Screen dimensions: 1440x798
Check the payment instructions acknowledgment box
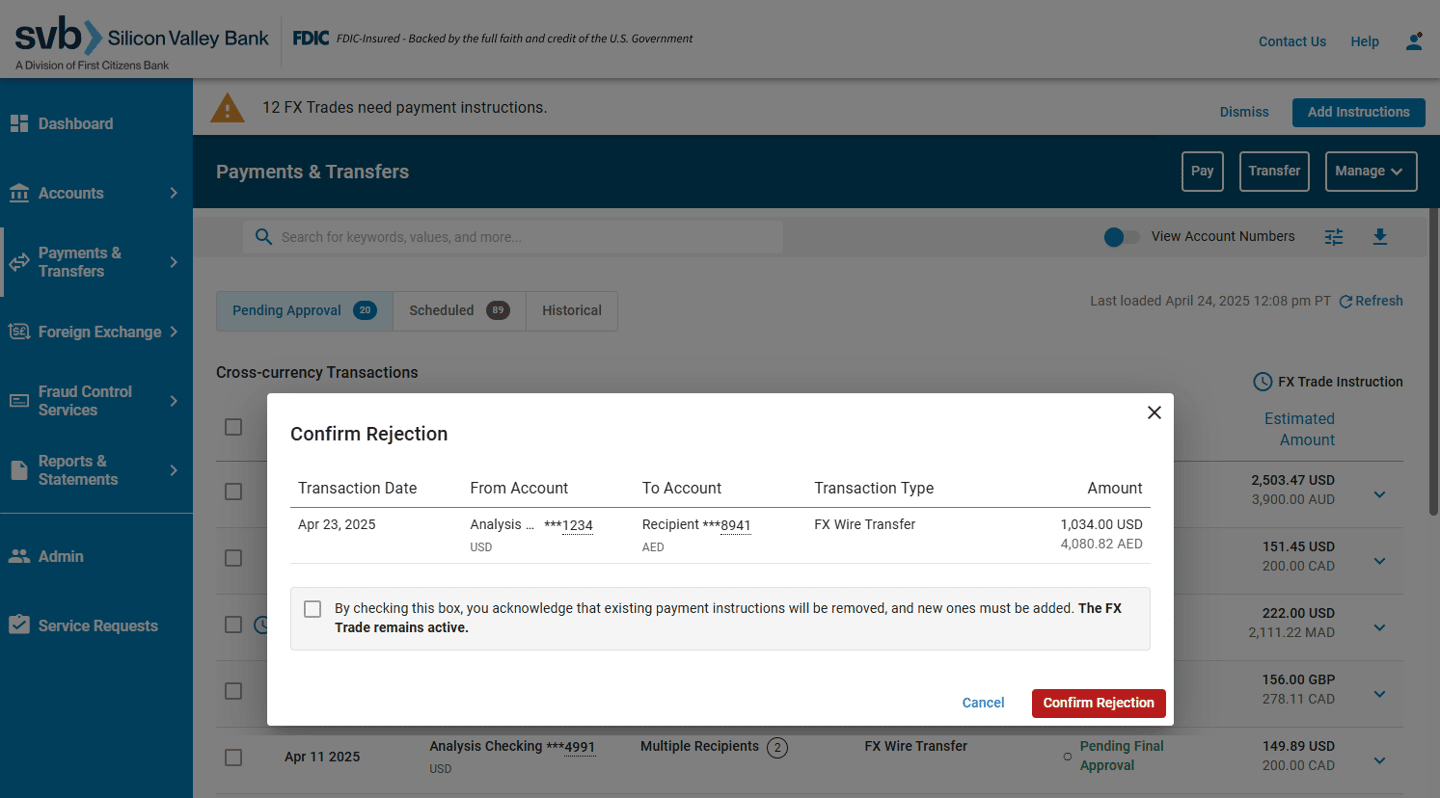[x=312, y=608]
